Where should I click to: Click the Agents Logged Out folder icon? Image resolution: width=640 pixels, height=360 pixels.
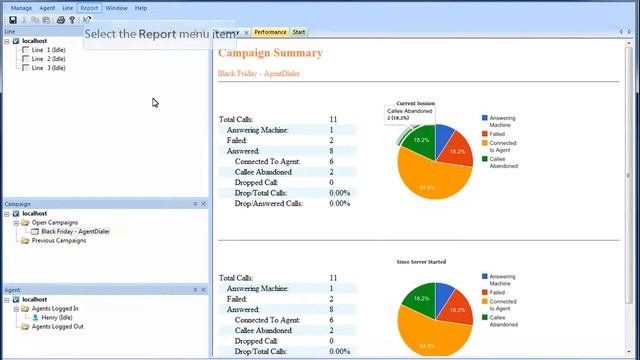click(25, 327)
